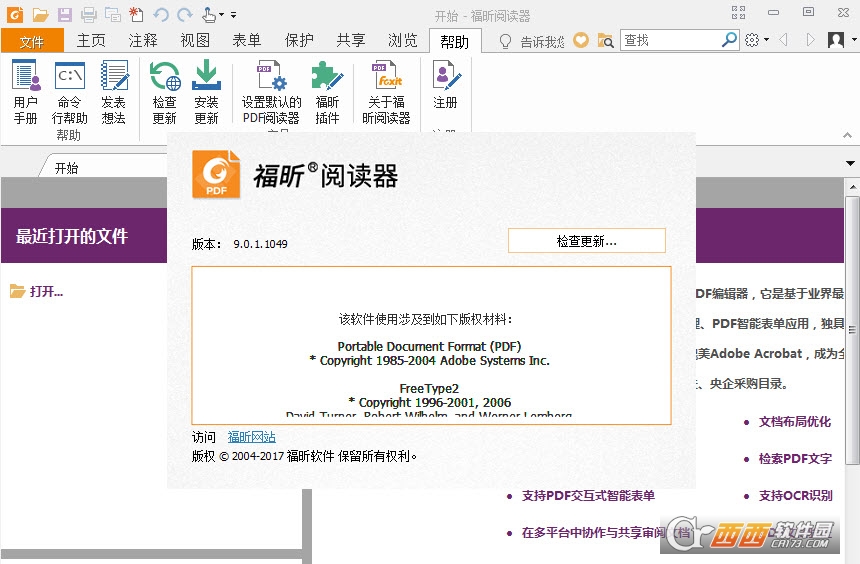
Task: Click 打开... to open a file
Action: pyautogui.click(x=36, y=291)
